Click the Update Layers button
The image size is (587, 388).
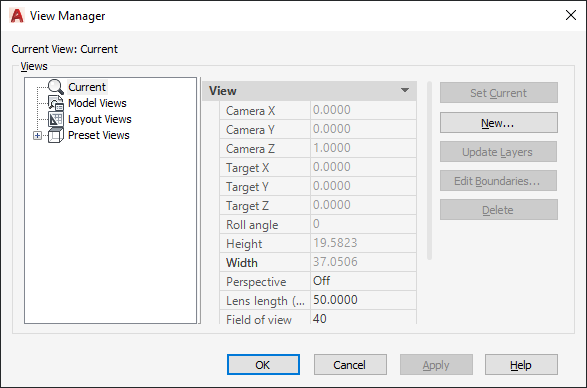click(498, 152)
